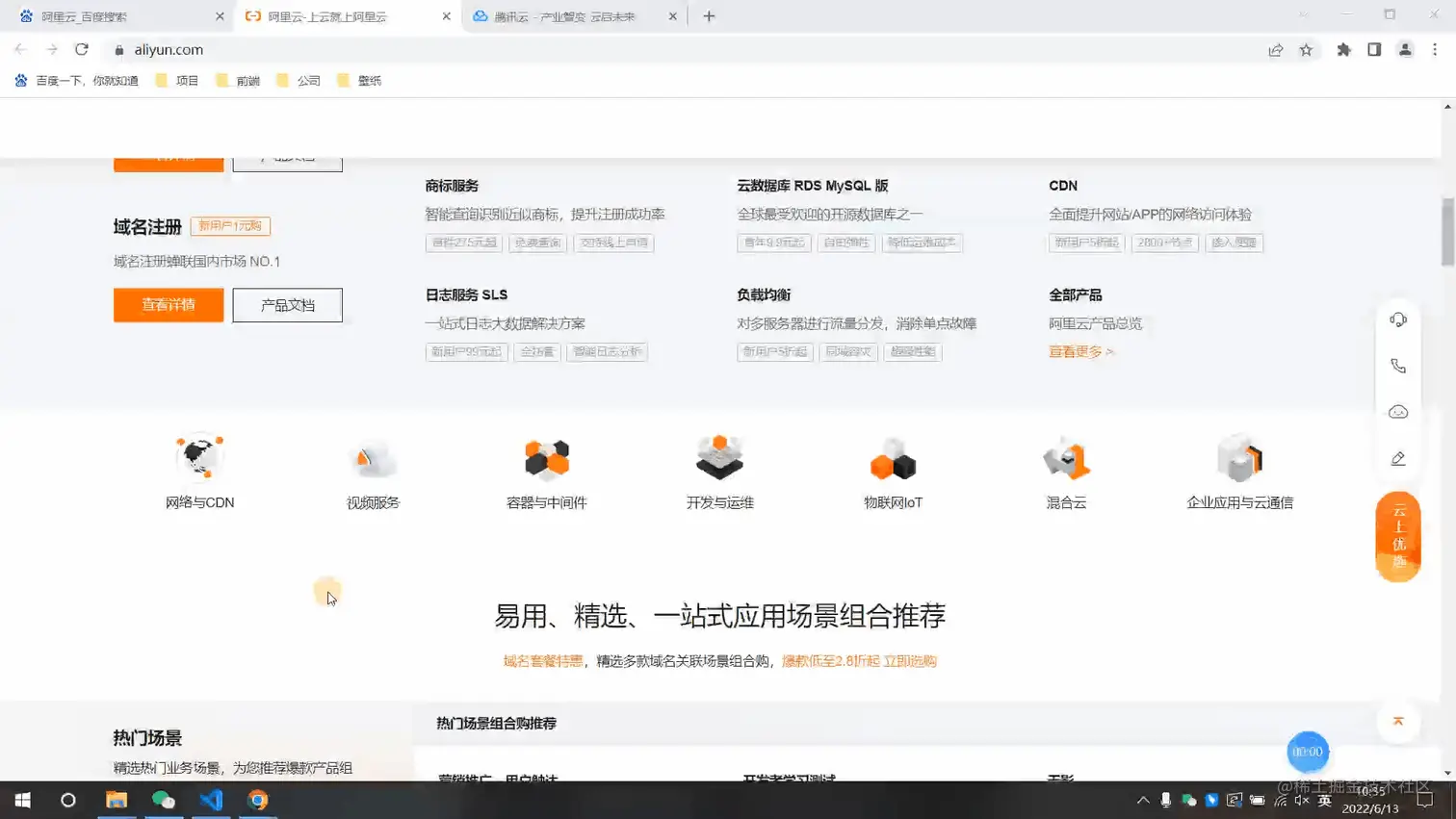The width and height of the screenshot is (1456, 819).
Task: Open feedback with the pencil icon
Action: pos(1397,458)
